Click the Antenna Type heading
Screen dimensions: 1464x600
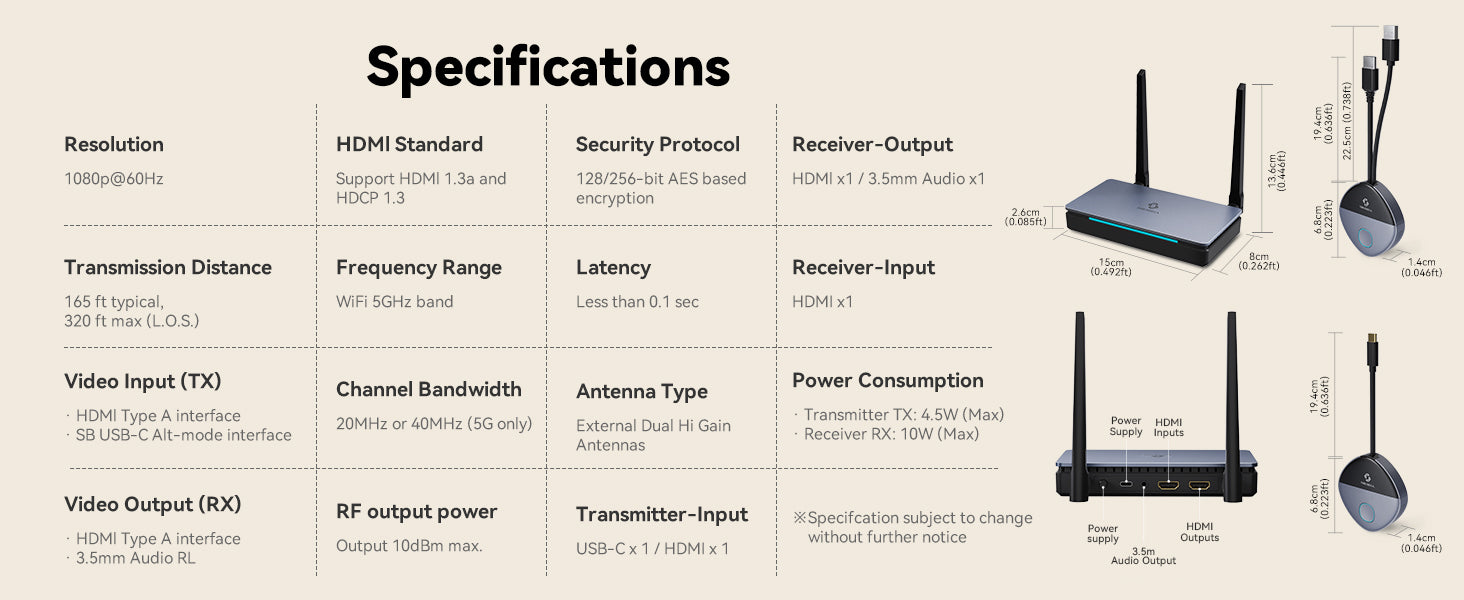pyautogui.click(x=642, y=392)
